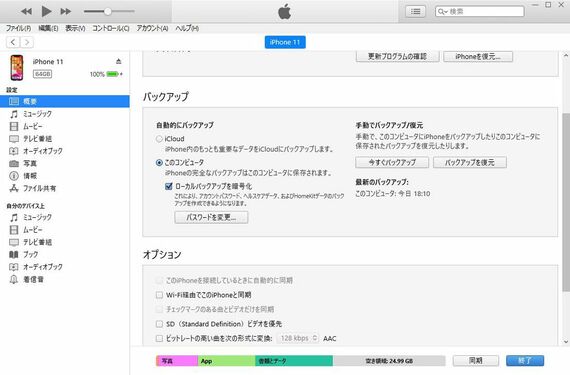Select the iCloud backup radio button

pyautogui.click(x=159, y=139)
